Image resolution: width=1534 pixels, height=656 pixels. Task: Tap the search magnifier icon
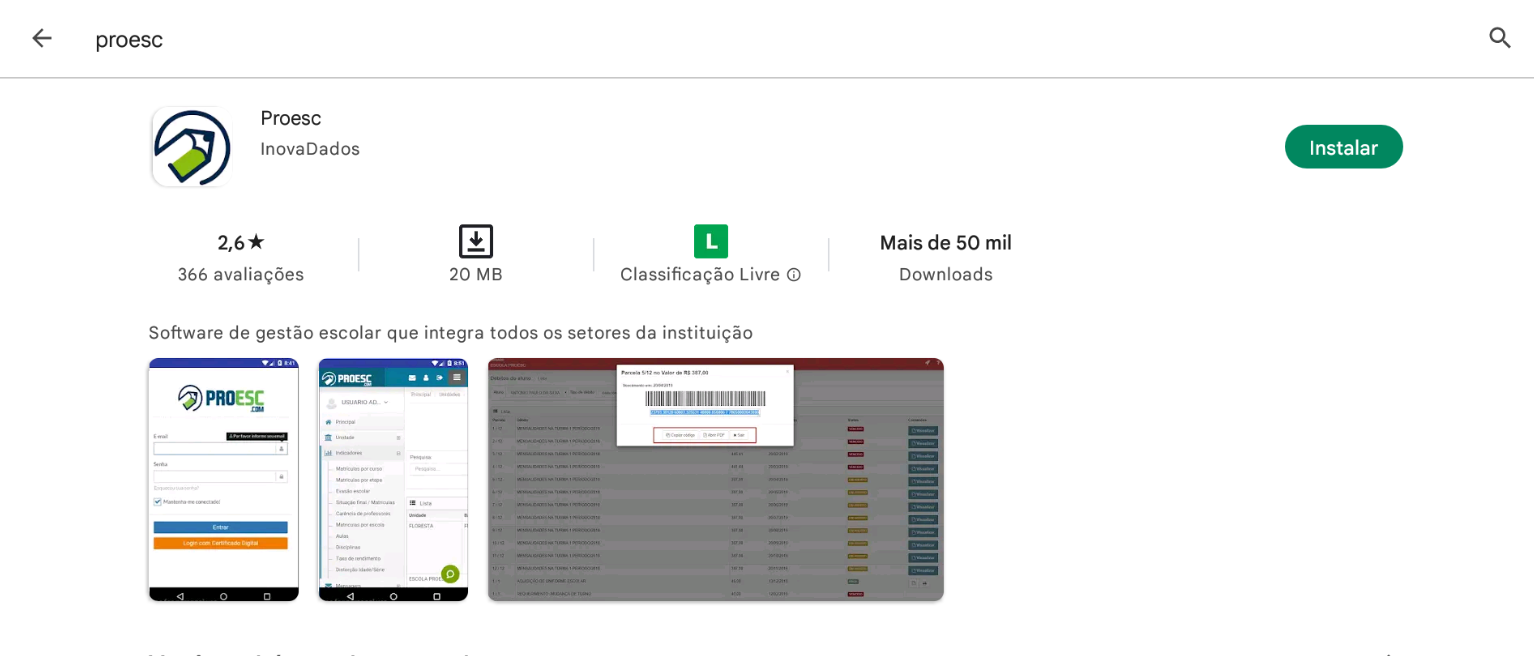[1499, 38]
